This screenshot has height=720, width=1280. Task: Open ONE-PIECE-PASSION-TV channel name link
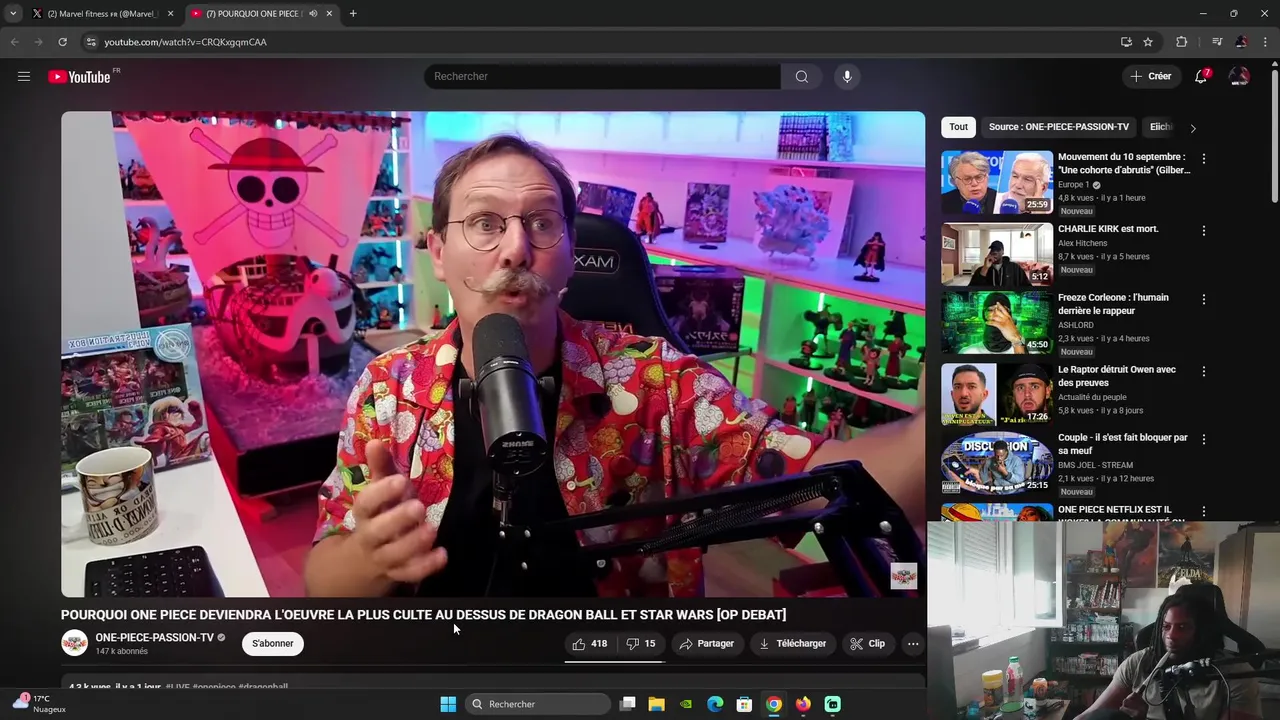coord(154,637)
